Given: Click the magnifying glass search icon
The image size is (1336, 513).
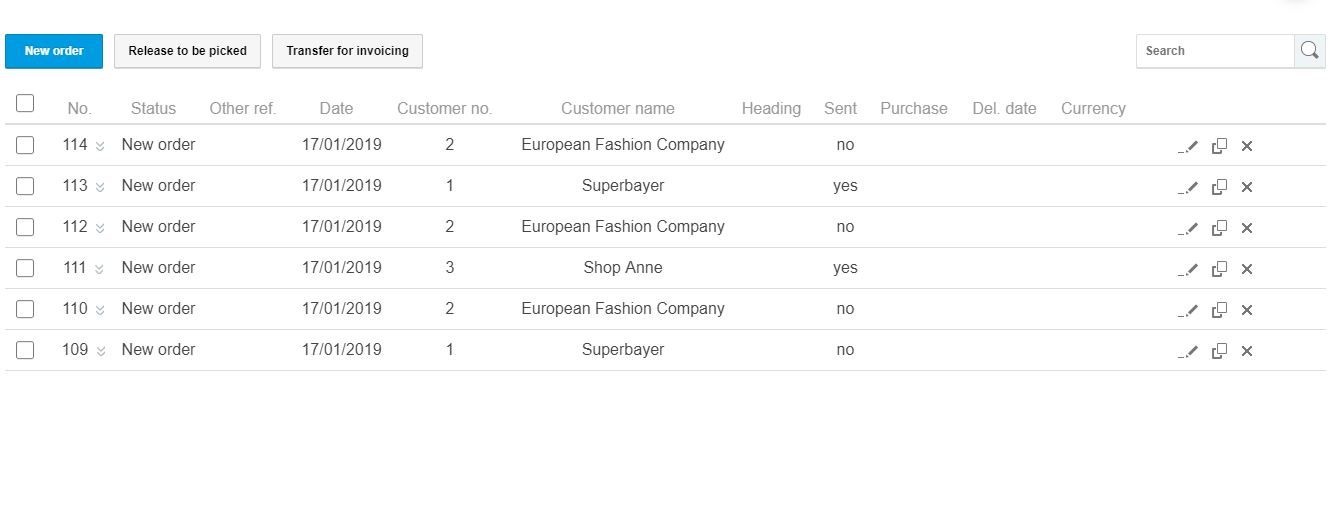Looking at the screenshot, I should coord(1310,51).
